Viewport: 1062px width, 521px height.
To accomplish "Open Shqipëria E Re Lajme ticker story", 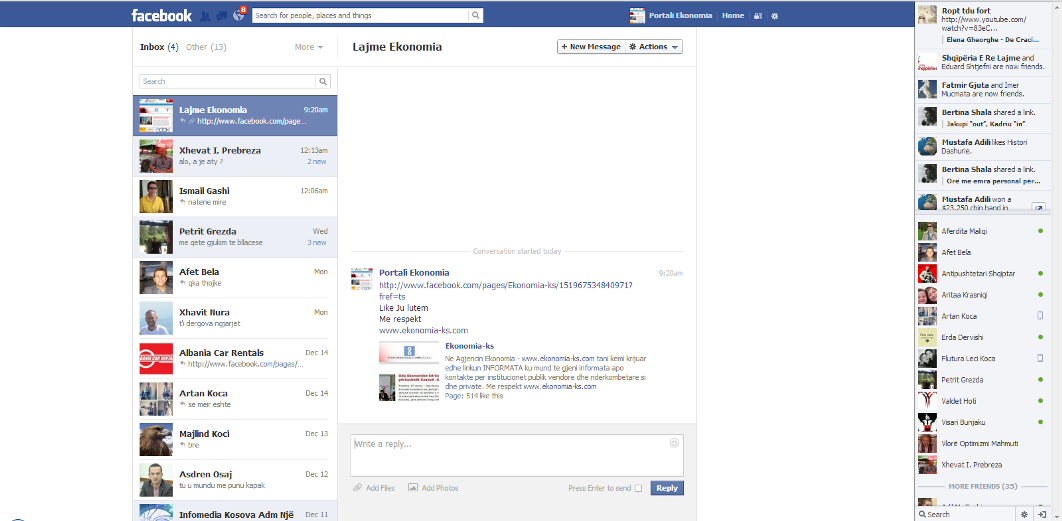I will (x=983, y=62).
